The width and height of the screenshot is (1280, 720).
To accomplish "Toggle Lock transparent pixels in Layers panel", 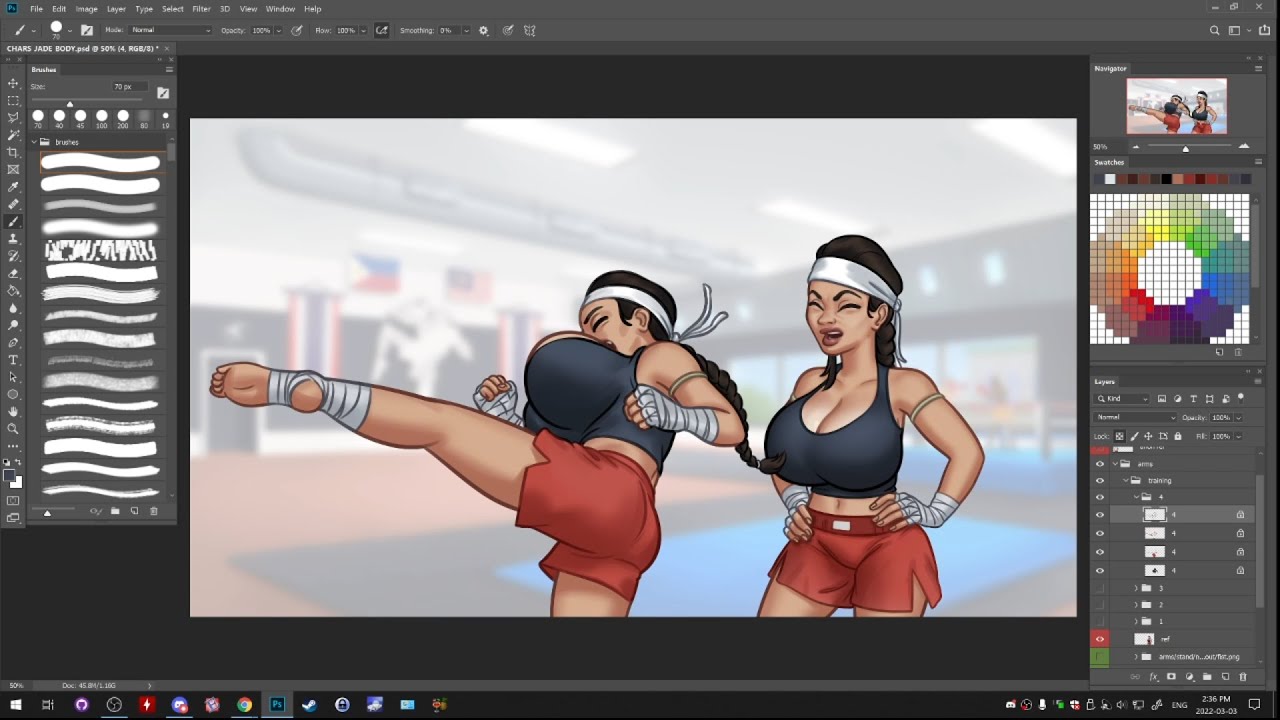I will coord(1120,436).
